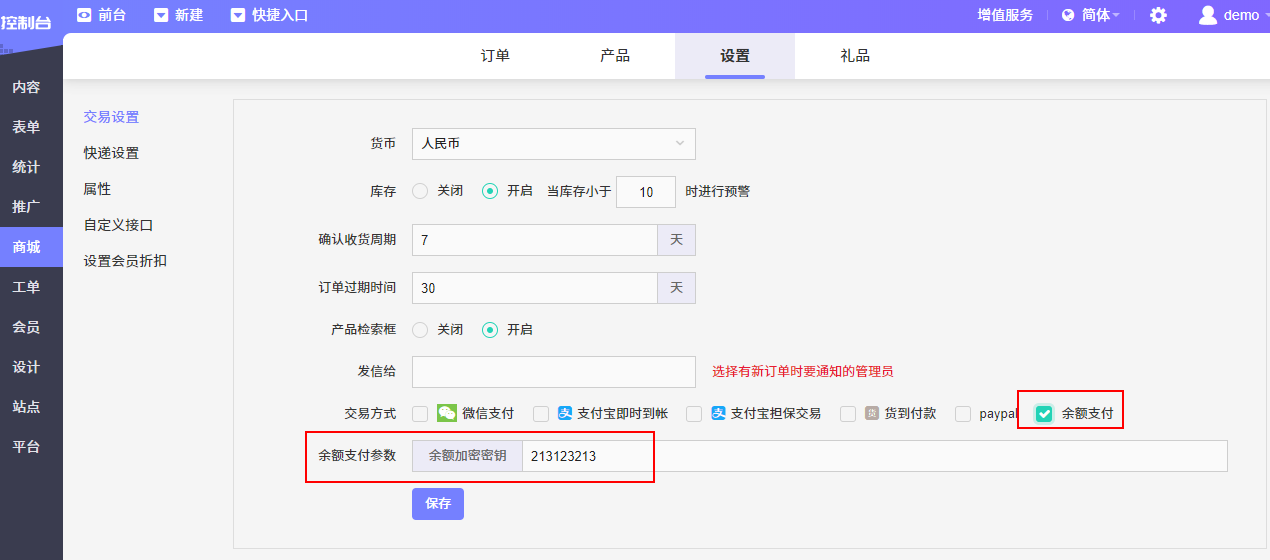Select 关闭 radio for 产品检索框
1270x560 pixels.
[420, 329]
